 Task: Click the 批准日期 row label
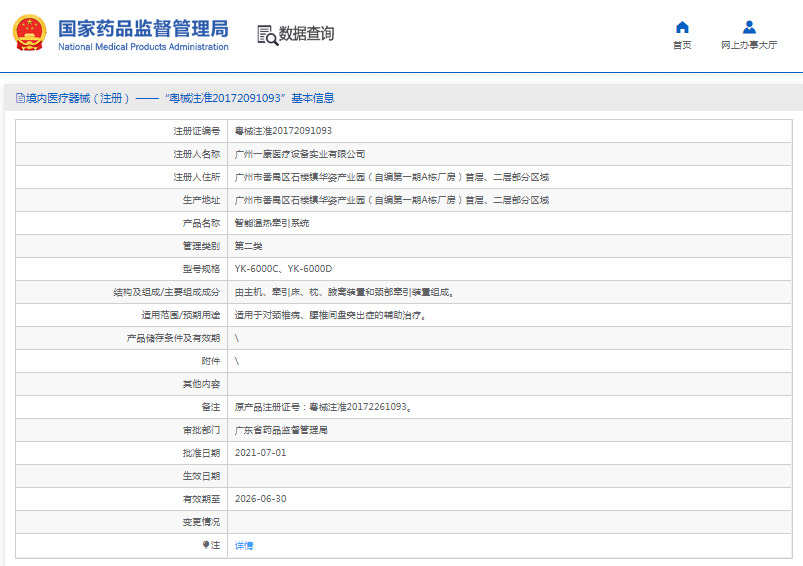(x=201, y=453)
